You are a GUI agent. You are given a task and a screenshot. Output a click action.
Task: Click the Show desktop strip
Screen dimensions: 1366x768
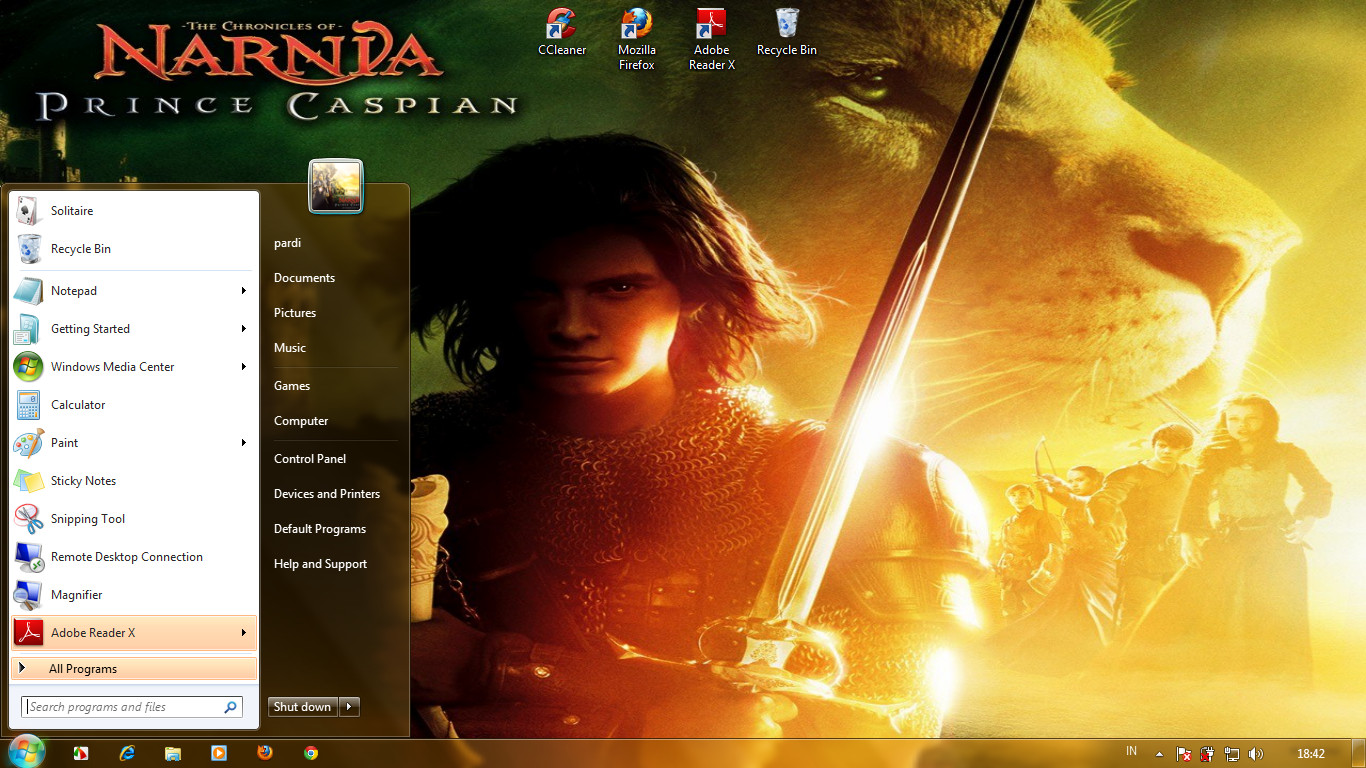[x=1360, y=754]
